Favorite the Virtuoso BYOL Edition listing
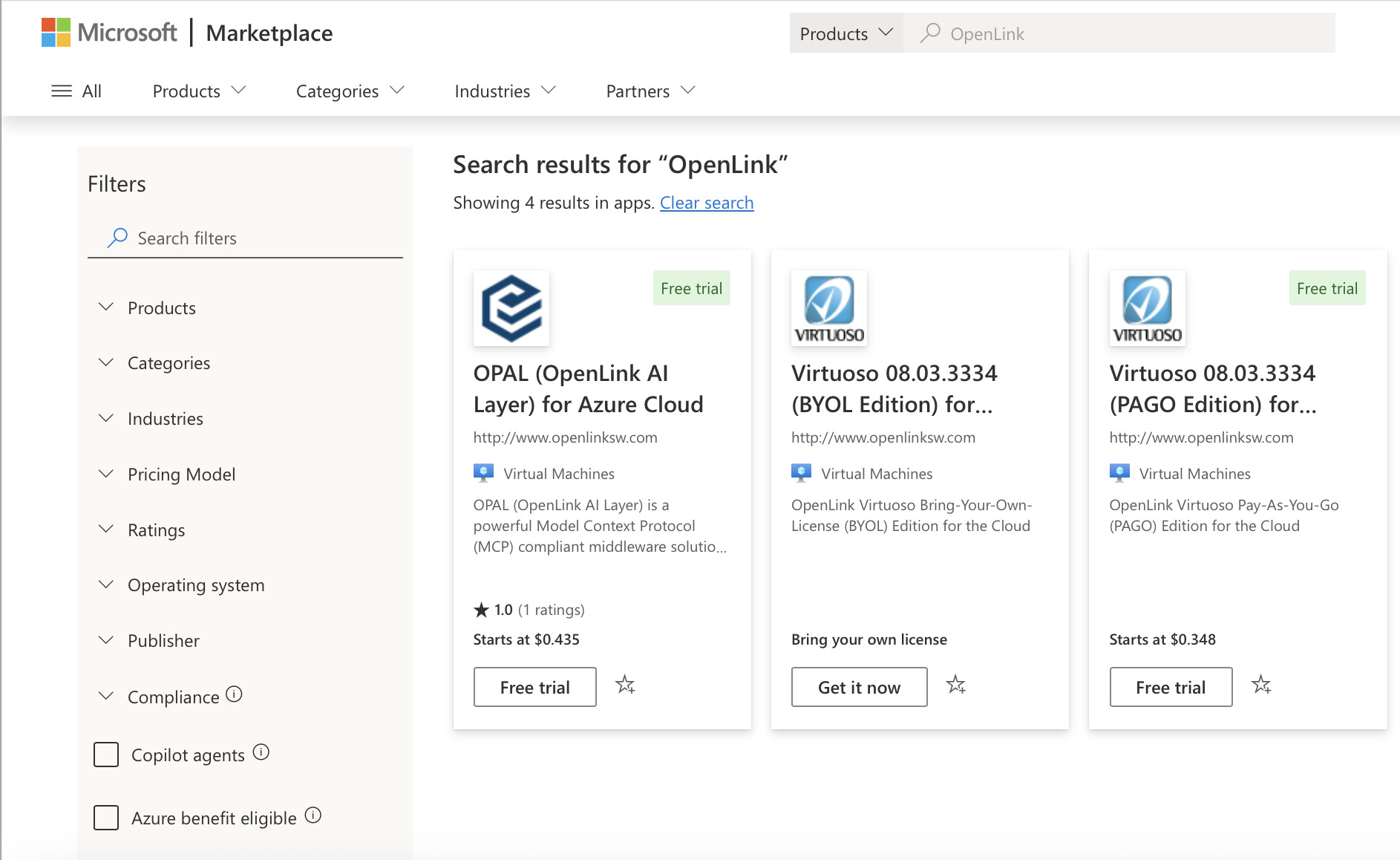 956,685
